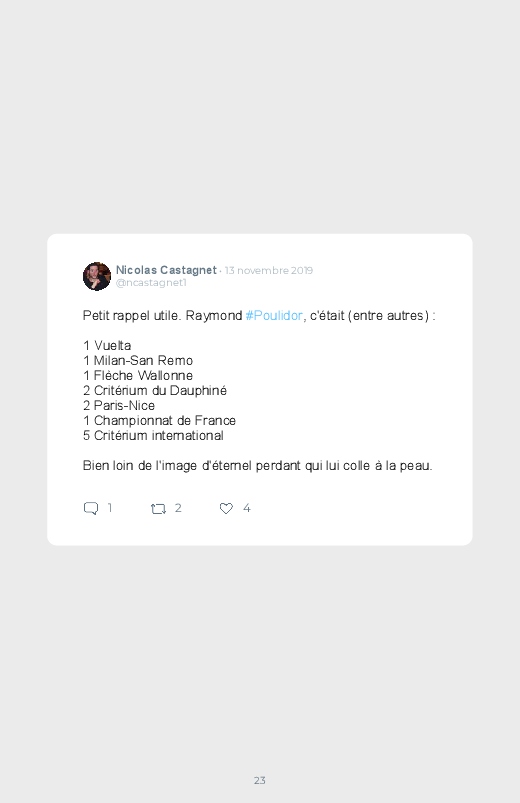Click the reply speech bubble icon
This screenshot has width=520, height=803.
pos(91,508)
